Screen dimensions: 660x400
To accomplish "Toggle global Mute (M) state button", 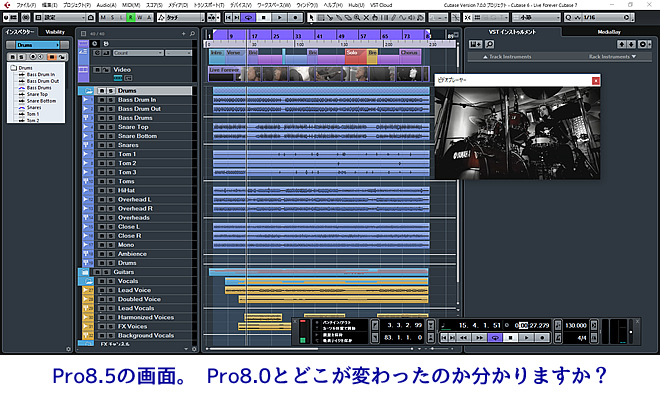I will 103,18.
